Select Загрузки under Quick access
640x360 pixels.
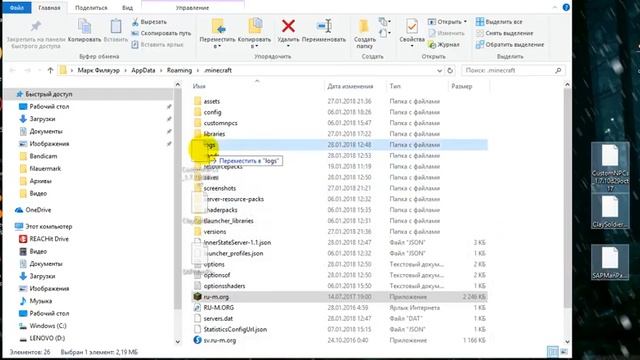point(42,119)
